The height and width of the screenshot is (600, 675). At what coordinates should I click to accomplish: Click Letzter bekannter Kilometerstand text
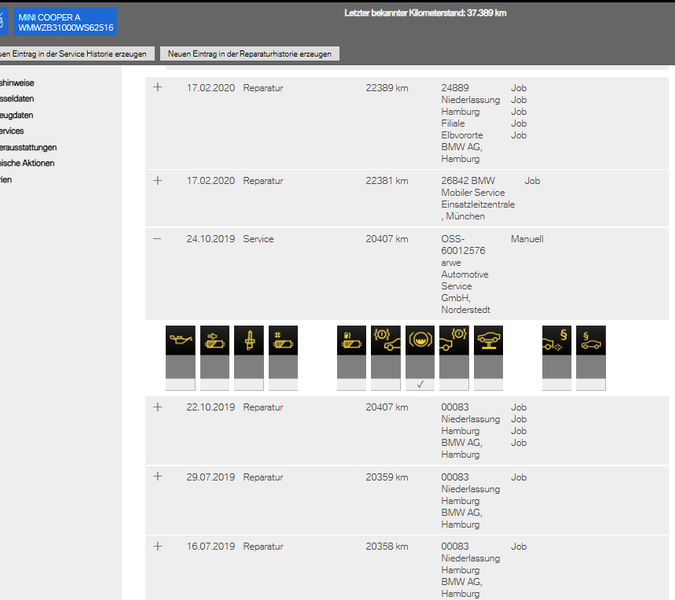[425, 13]
